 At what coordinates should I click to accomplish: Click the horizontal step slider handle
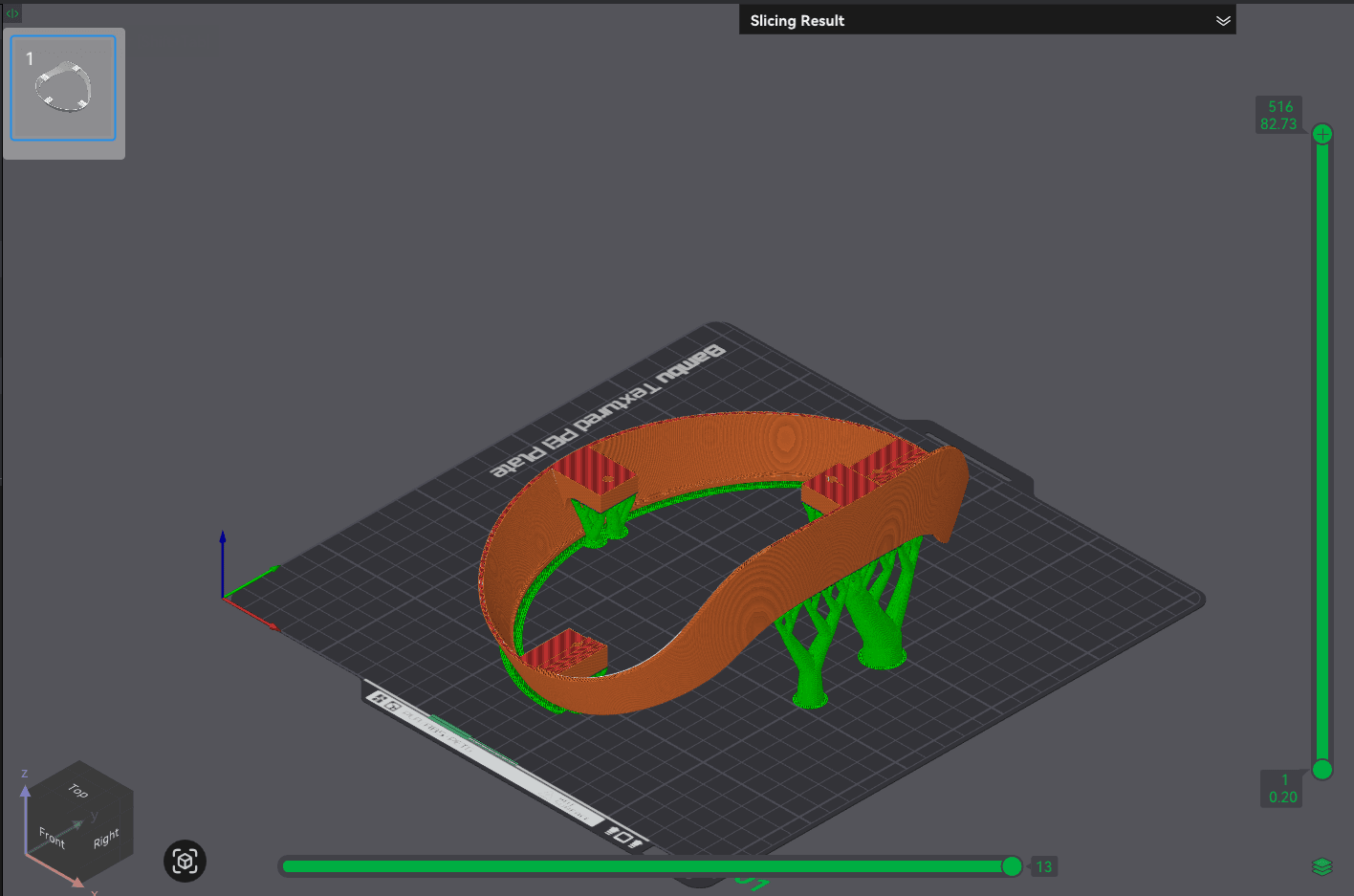click(1011, 866)
